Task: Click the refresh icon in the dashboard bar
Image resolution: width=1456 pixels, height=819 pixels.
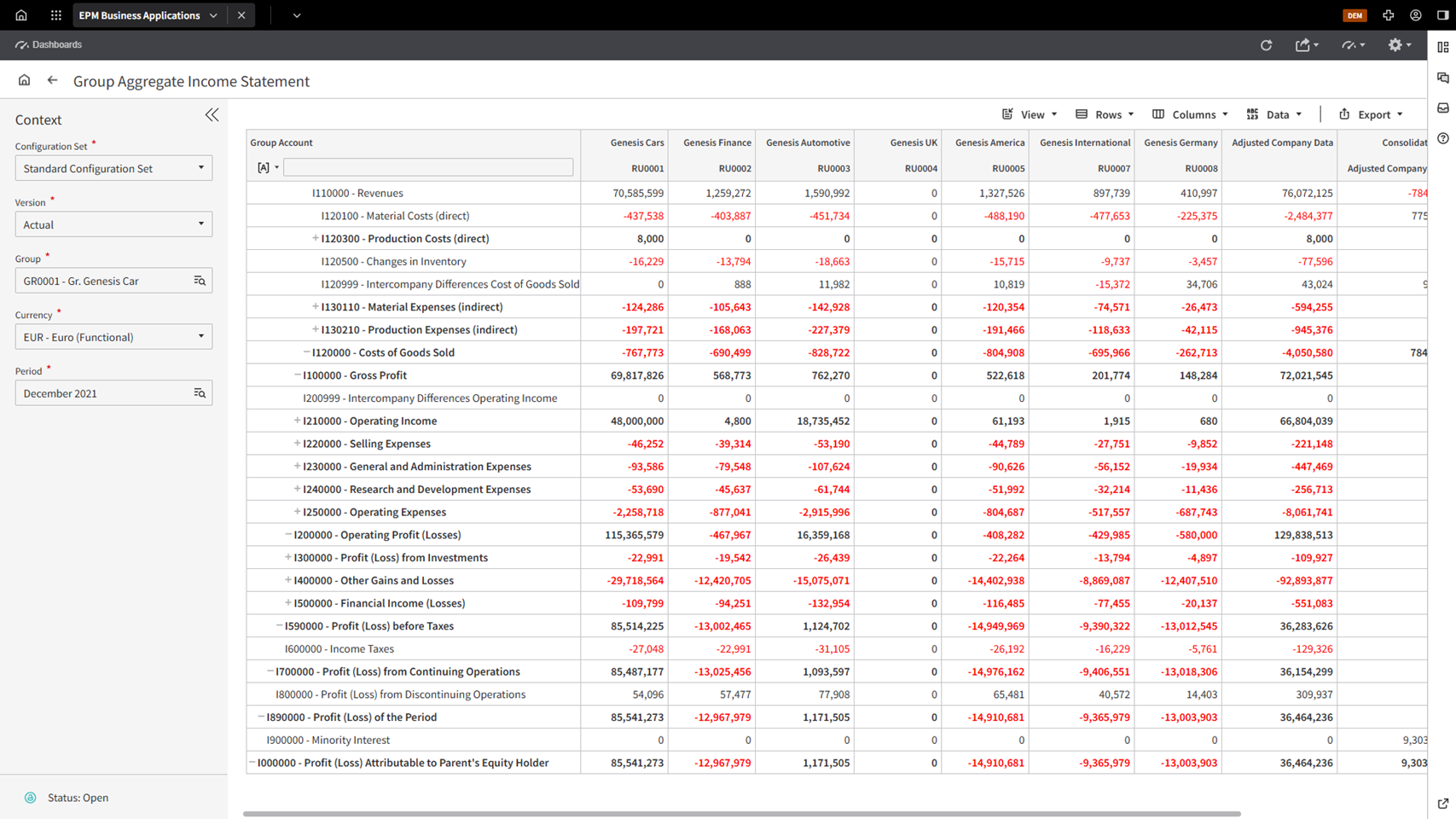Action: 1266,45
